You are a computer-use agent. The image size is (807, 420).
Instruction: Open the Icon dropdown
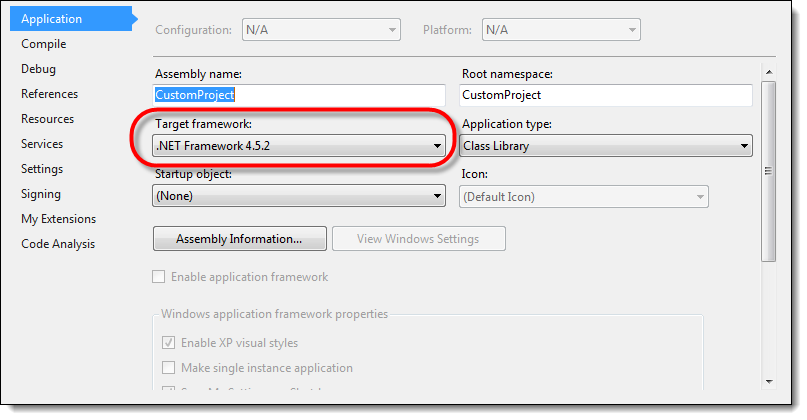(x=584, y=197)
